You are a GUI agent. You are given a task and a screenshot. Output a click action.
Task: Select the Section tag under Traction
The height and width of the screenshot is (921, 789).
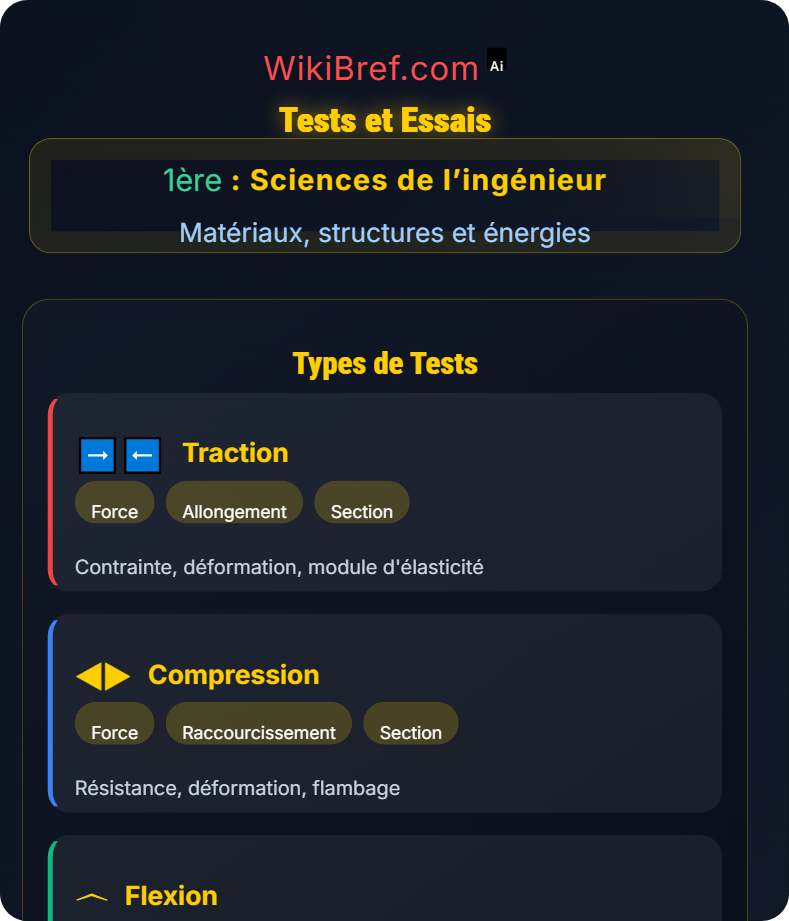coord(362,502)
